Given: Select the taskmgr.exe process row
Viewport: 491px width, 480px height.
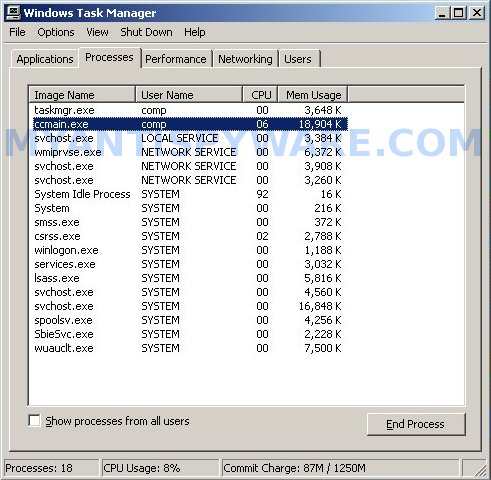Looking at the screenshot, I should tap(190, 110).
